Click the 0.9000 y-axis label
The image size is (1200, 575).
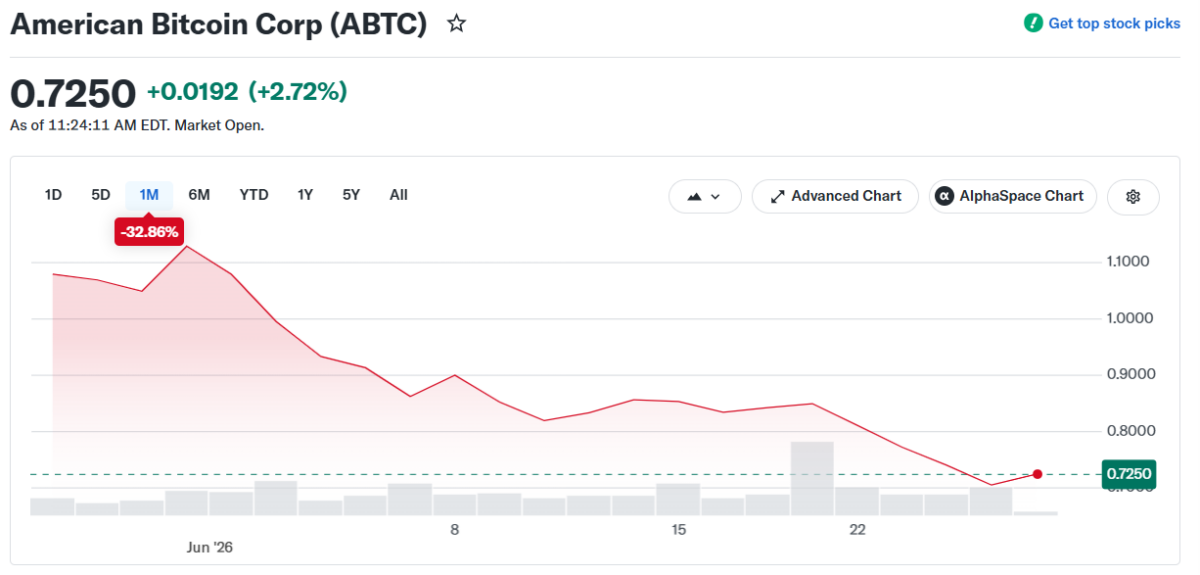pos(1129,375)
